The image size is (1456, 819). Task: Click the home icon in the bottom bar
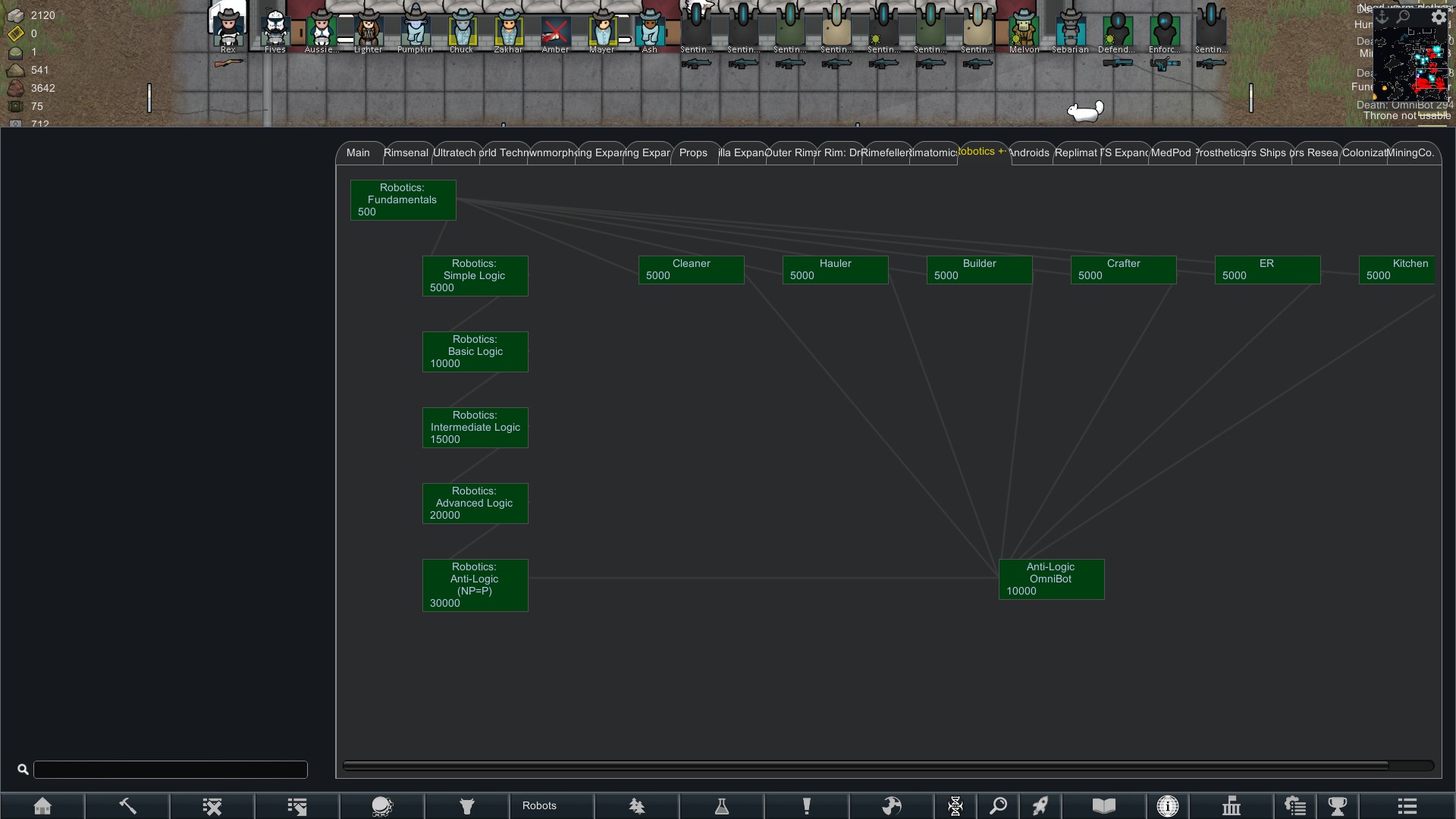[x=42, y=806]
